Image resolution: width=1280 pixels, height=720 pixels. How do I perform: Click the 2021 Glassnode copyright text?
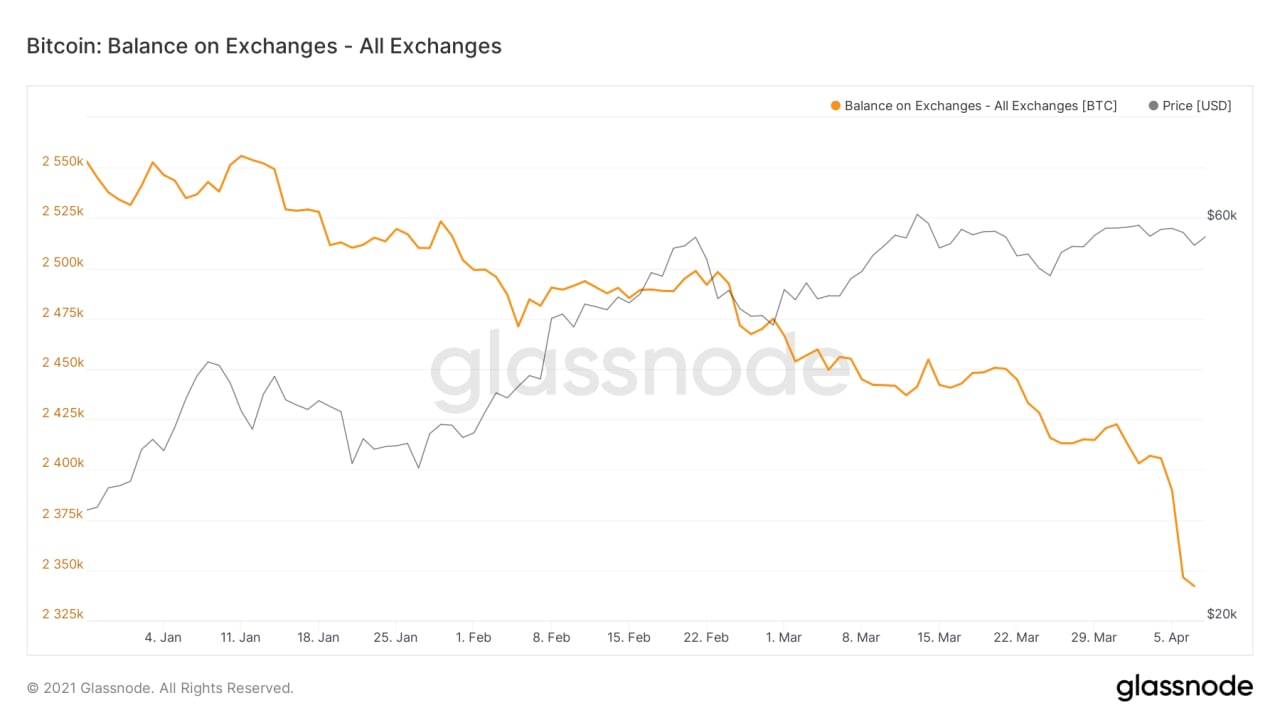pyautogui.click(x=160, y=688)
